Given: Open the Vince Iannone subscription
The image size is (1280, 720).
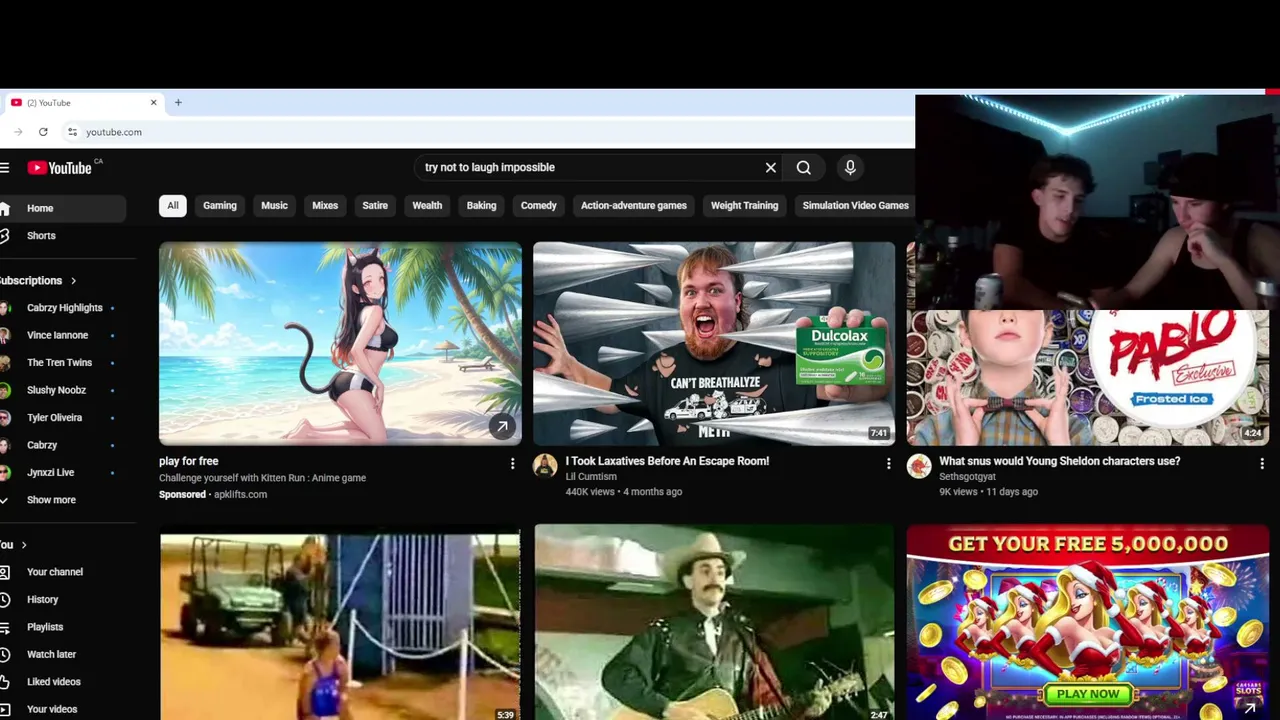Looking at the screenshot, I should (57, 335).
